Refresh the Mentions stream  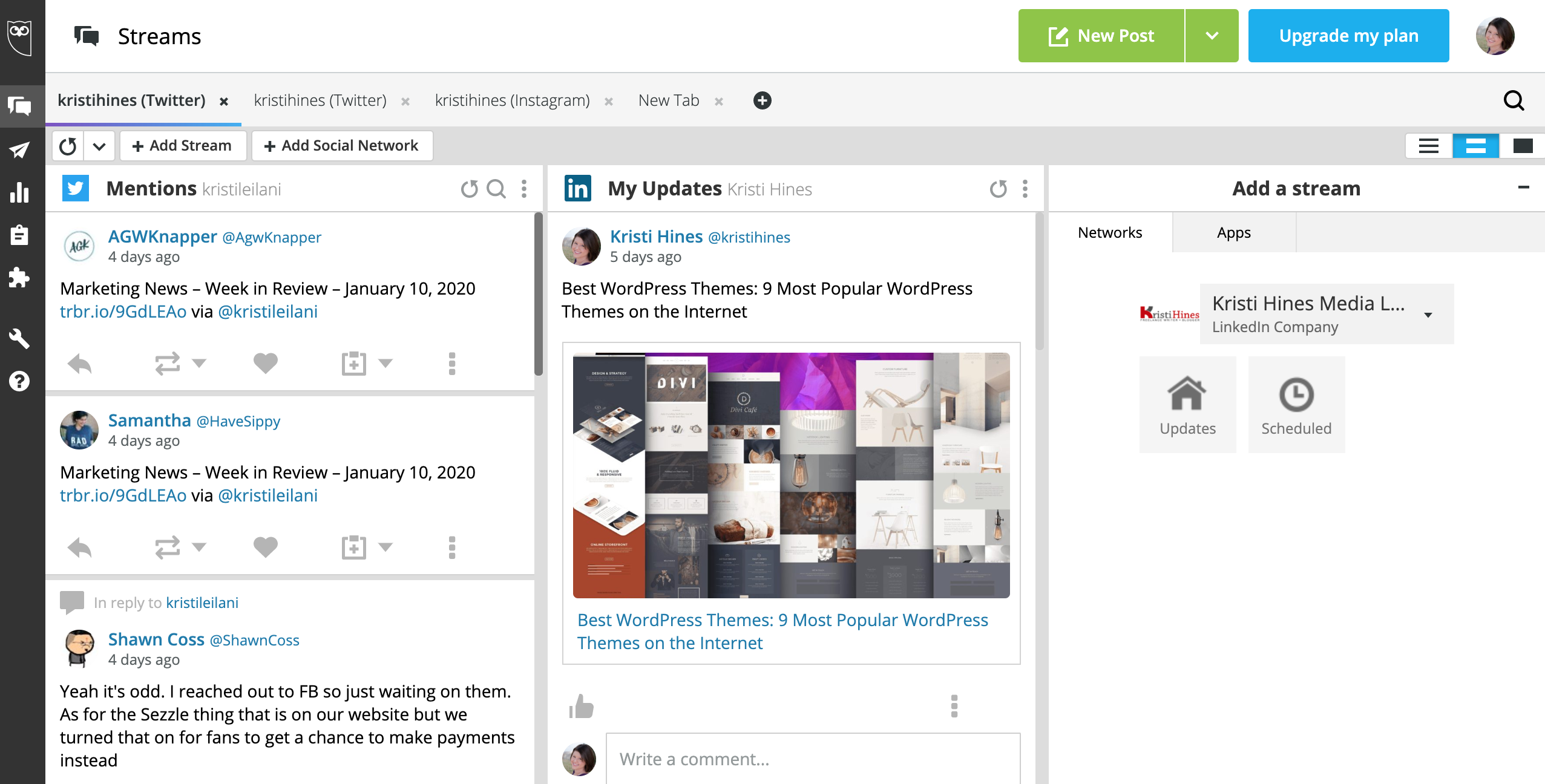tap(470, 189)
